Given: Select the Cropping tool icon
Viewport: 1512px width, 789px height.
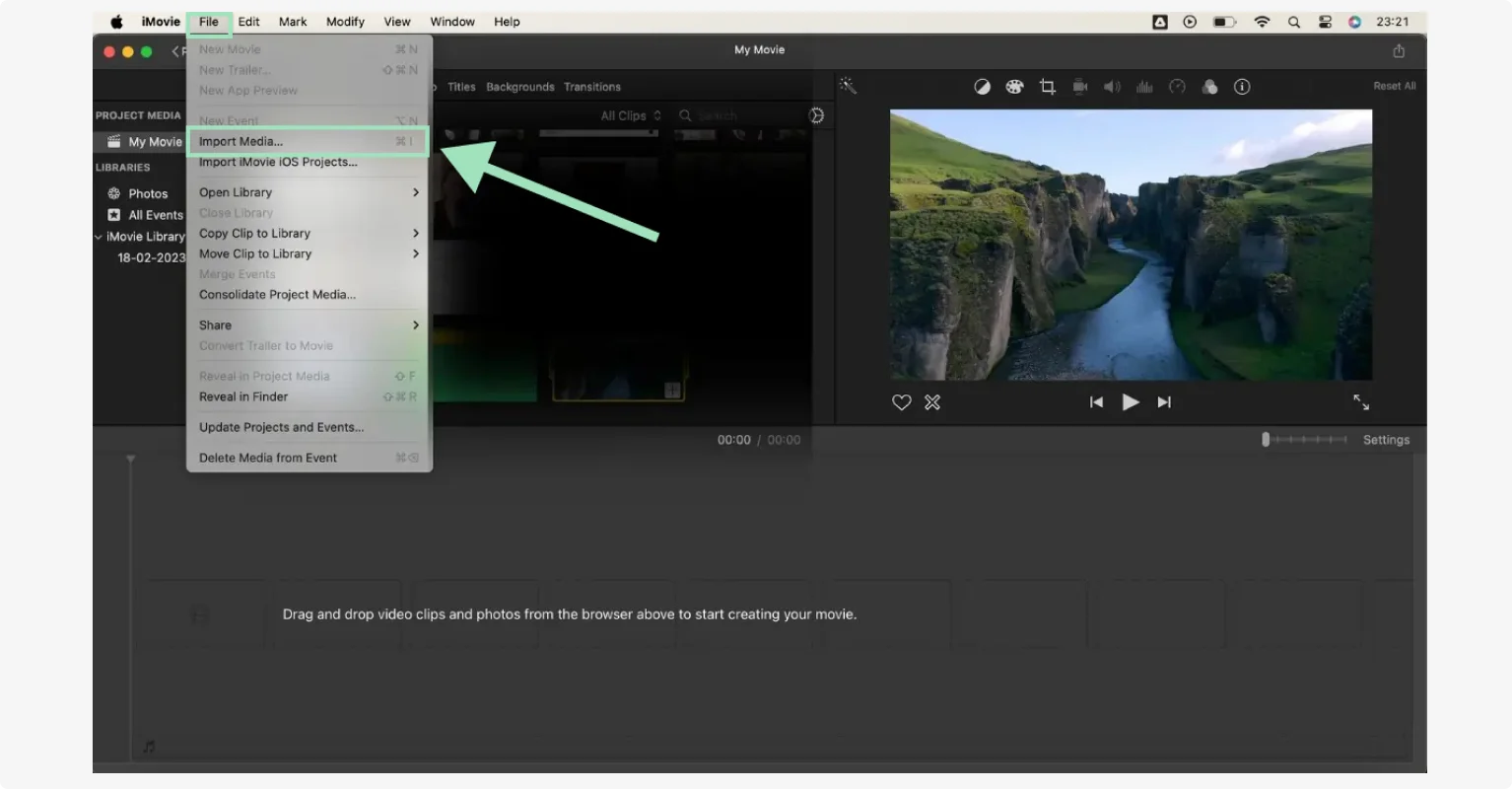Looking at the screenshot, I should point(1047,86).
